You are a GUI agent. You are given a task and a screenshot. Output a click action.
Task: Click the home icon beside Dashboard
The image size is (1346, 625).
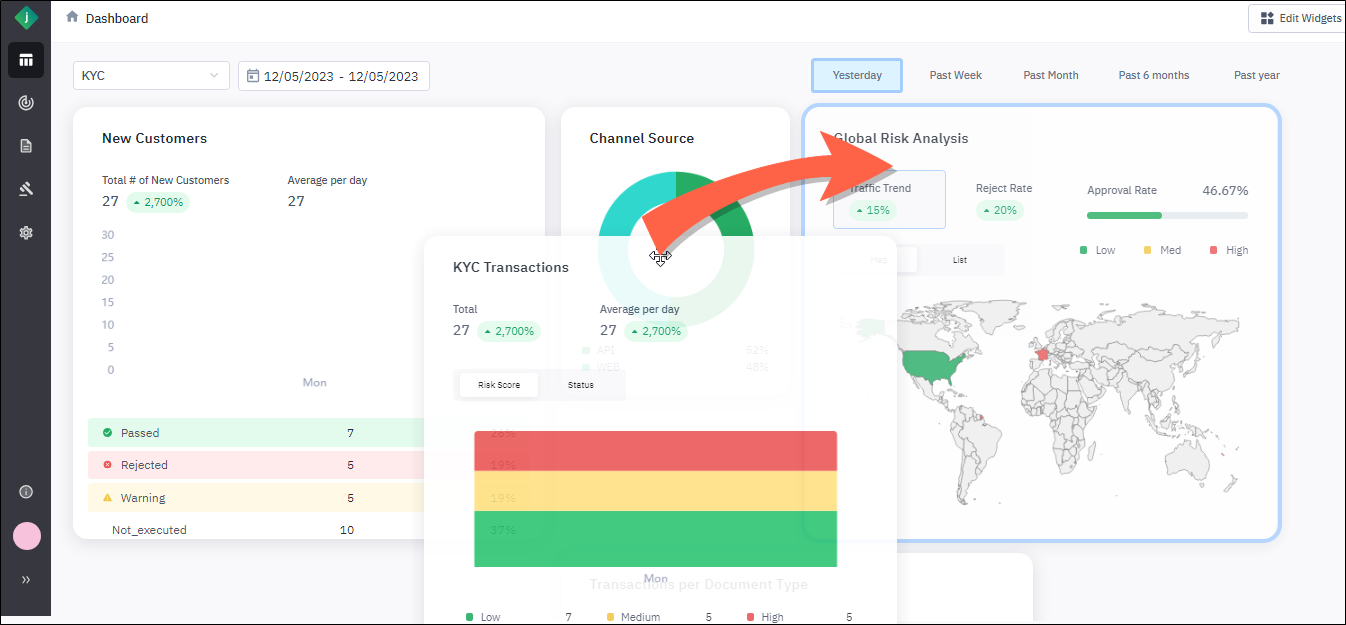point(72,17)
